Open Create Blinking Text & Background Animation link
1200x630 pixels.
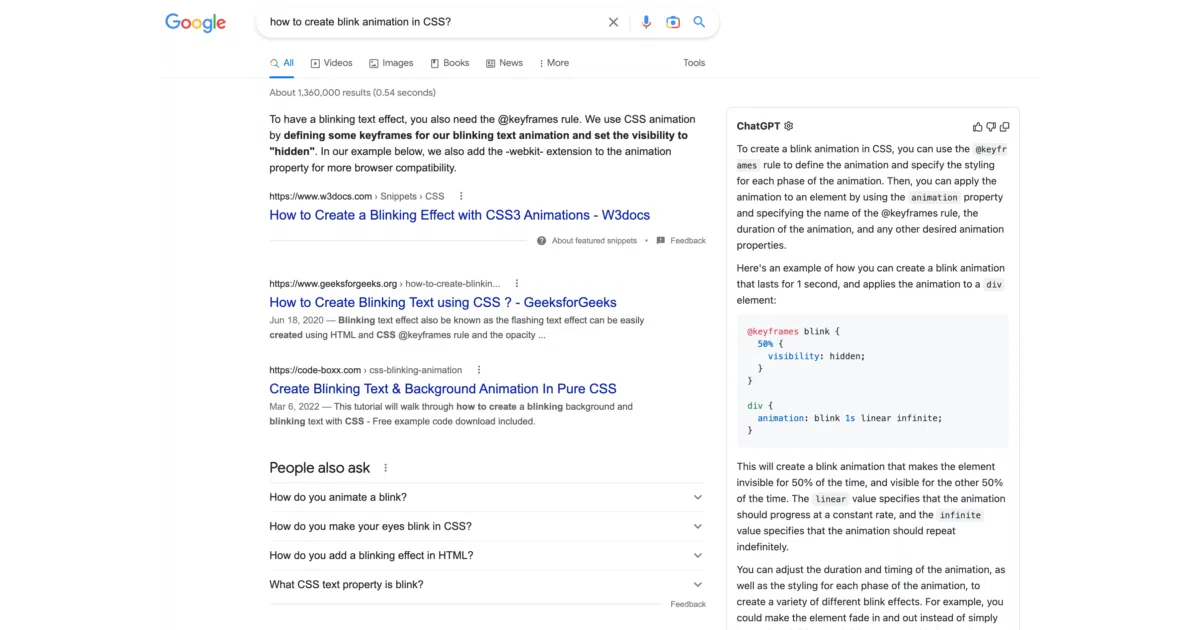[443, 389]
